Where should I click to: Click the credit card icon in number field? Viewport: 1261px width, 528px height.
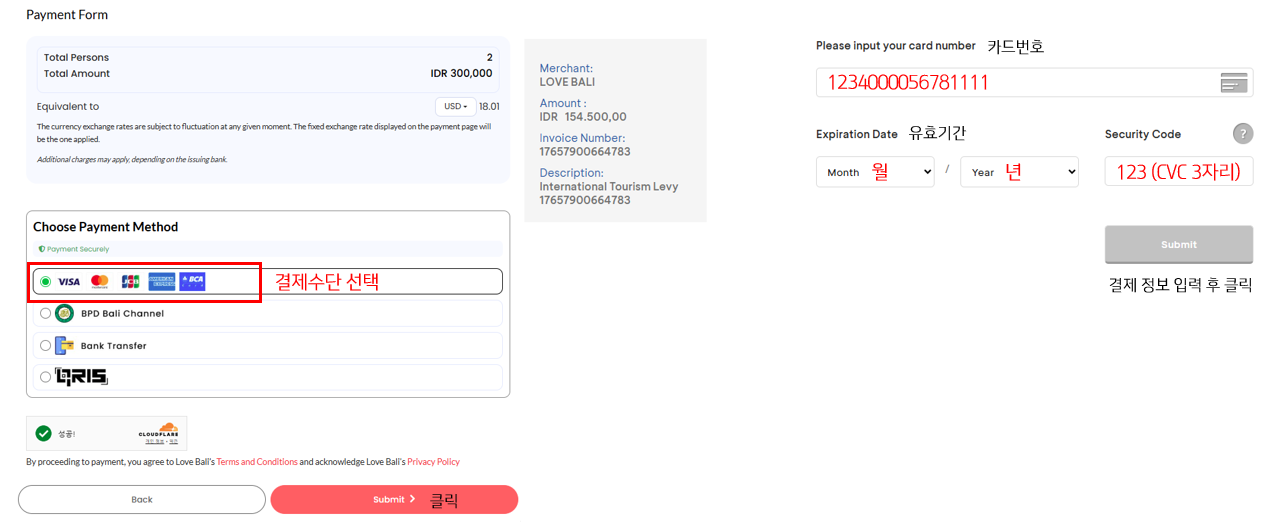coord(1234,83)
